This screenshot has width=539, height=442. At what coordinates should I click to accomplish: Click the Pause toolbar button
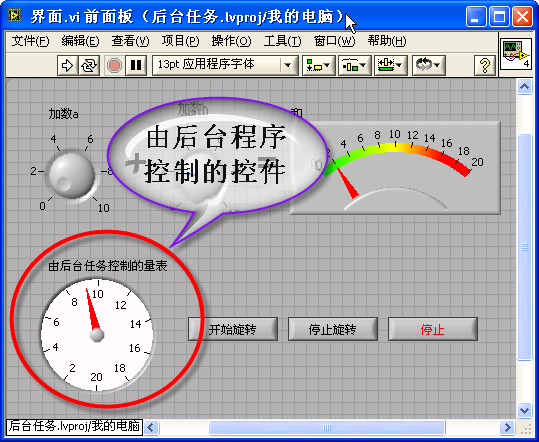click(136, 65)
